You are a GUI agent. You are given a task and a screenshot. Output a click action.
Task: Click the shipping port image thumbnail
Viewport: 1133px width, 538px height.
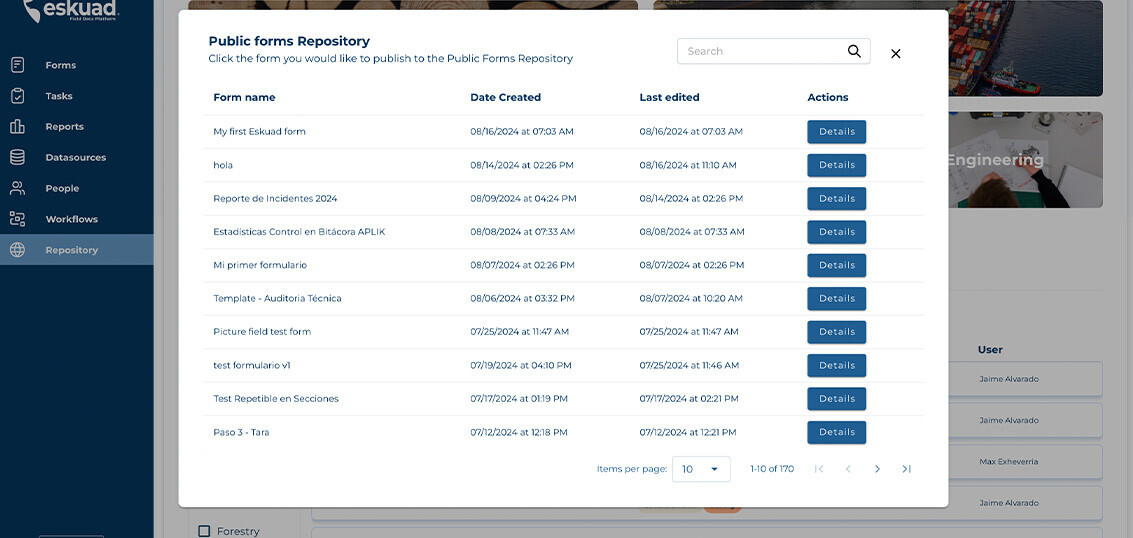1025,48
